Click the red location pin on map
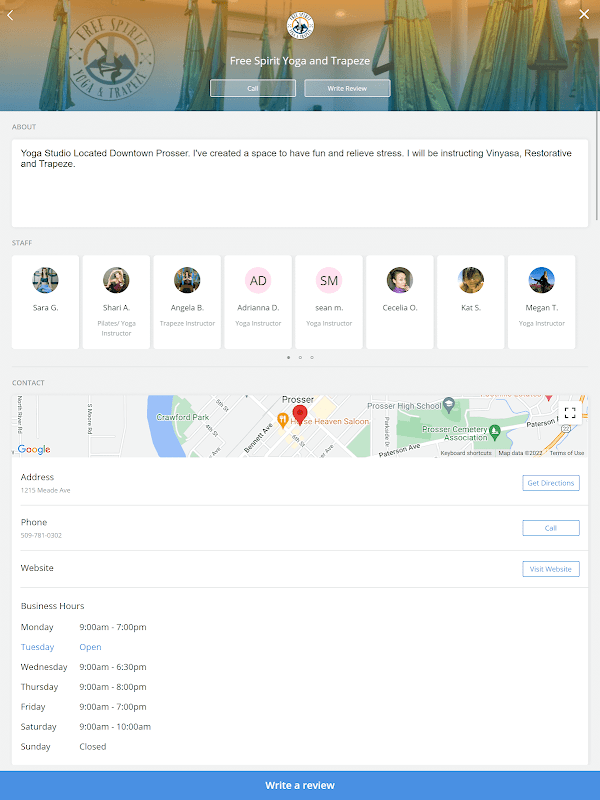The width and height of the screenshot is (600, 800). coord(300,415)
